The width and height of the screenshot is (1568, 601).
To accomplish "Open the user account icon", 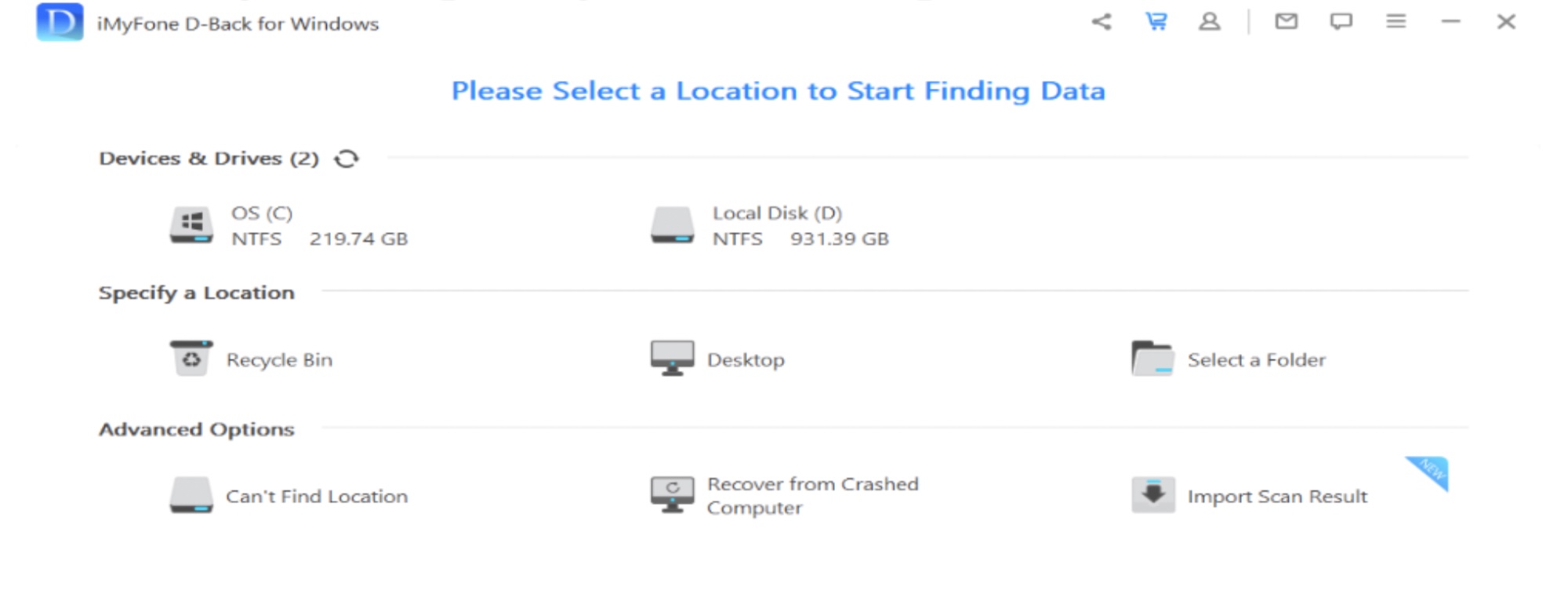I will pos(1210,21).
